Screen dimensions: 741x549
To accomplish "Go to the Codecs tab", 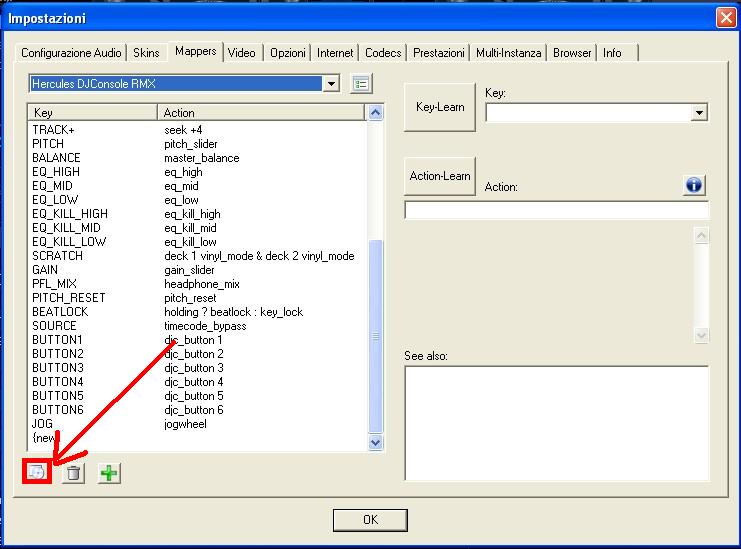I will tap(383, 53).
